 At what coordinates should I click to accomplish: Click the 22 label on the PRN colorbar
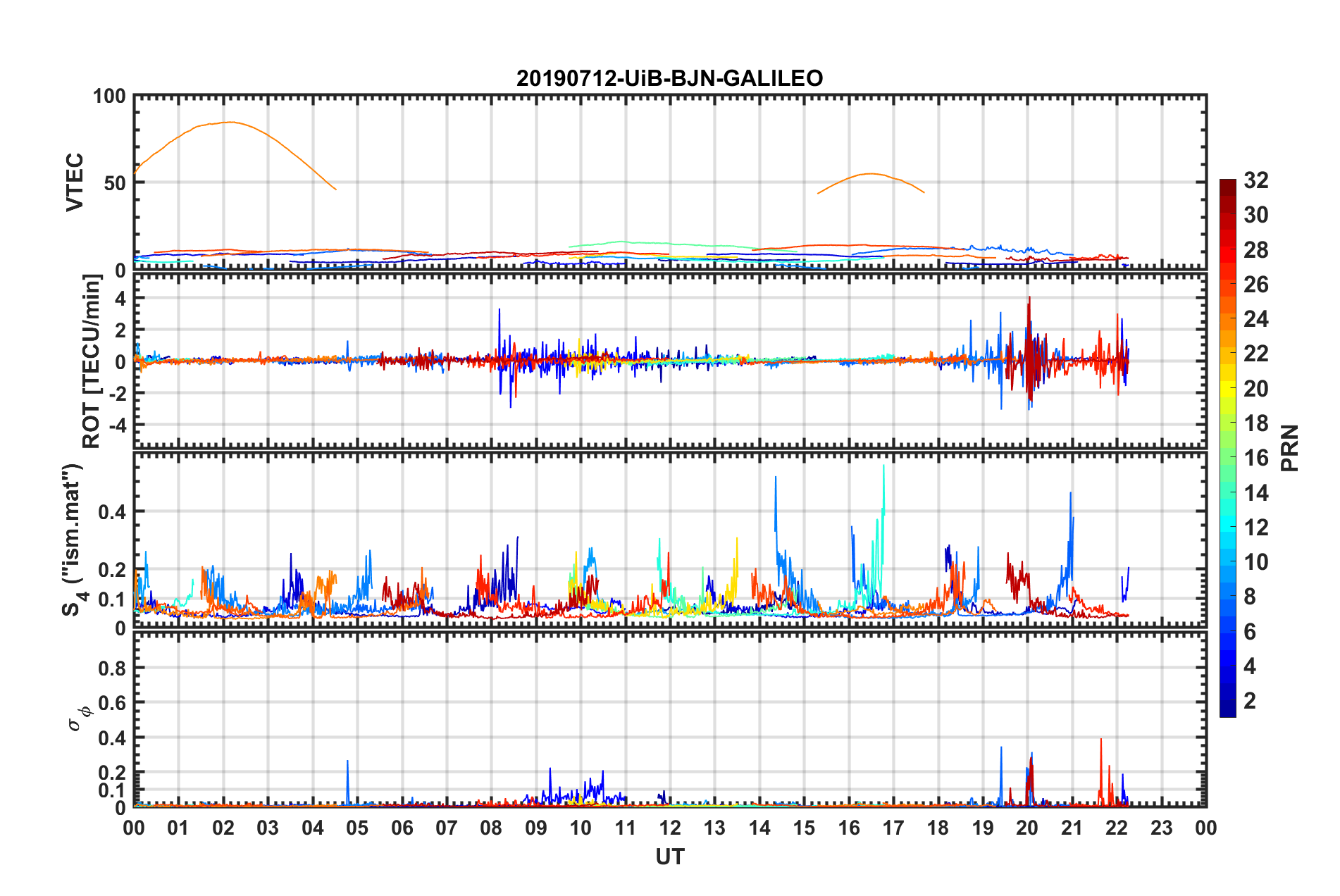click(x=1256, y=354)
